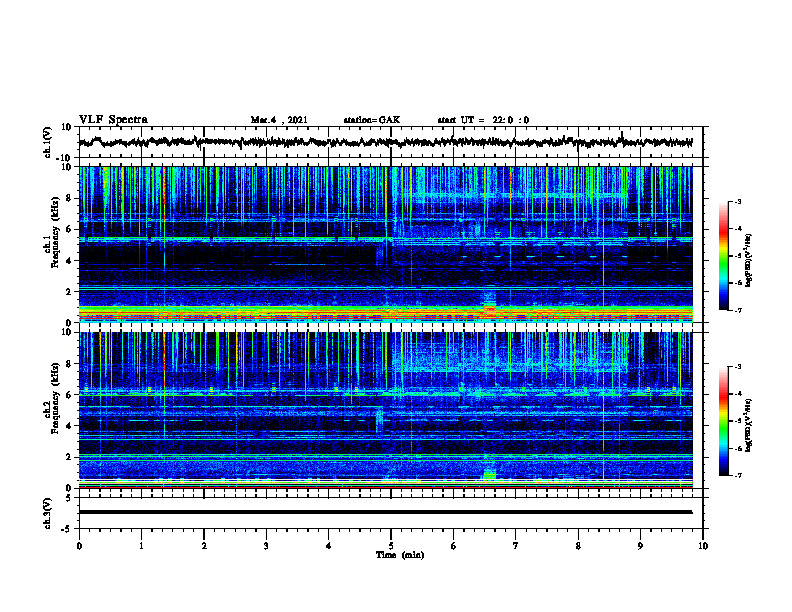Click the "-5" tick of the ch.3(V) axis
This screenshot has height=612, width=792.
pos(68,529)
